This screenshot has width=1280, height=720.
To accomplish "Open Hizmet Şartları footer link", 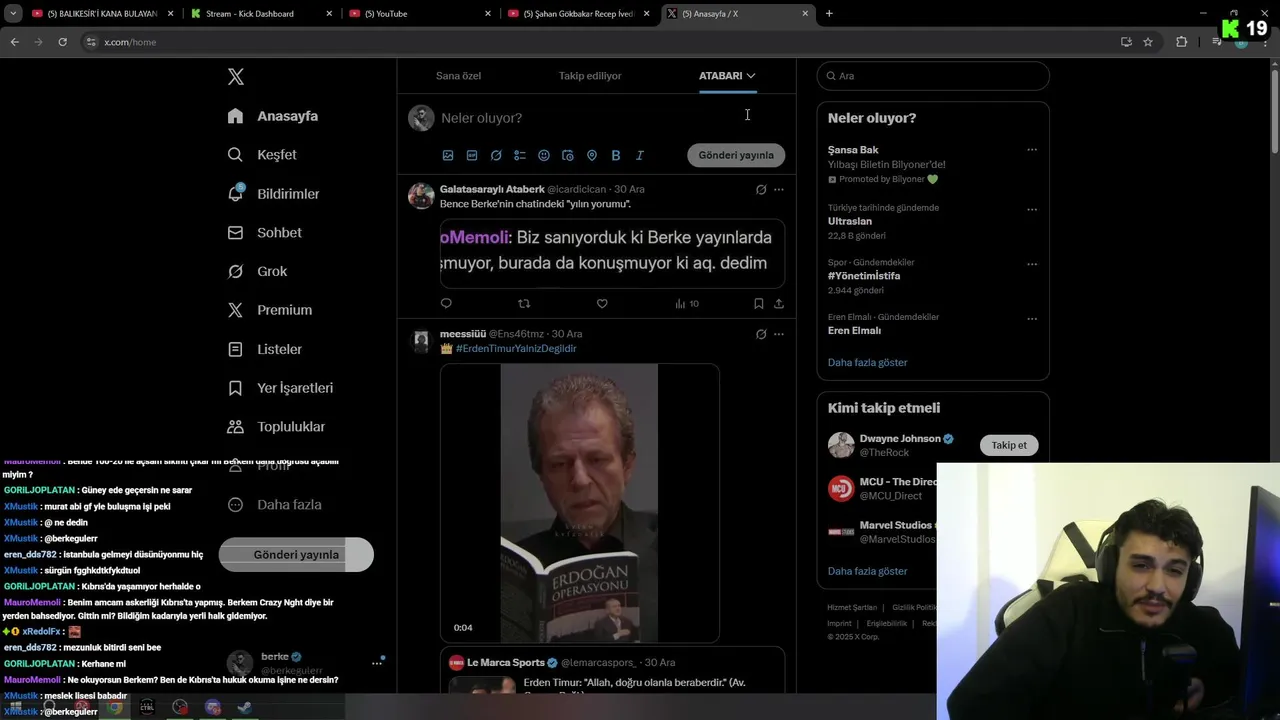I will 852,607.
